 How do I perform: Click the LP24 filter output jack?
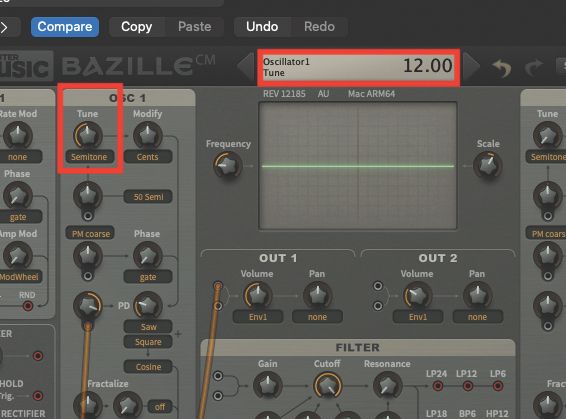pyautogui.click(x=438, y=386)
